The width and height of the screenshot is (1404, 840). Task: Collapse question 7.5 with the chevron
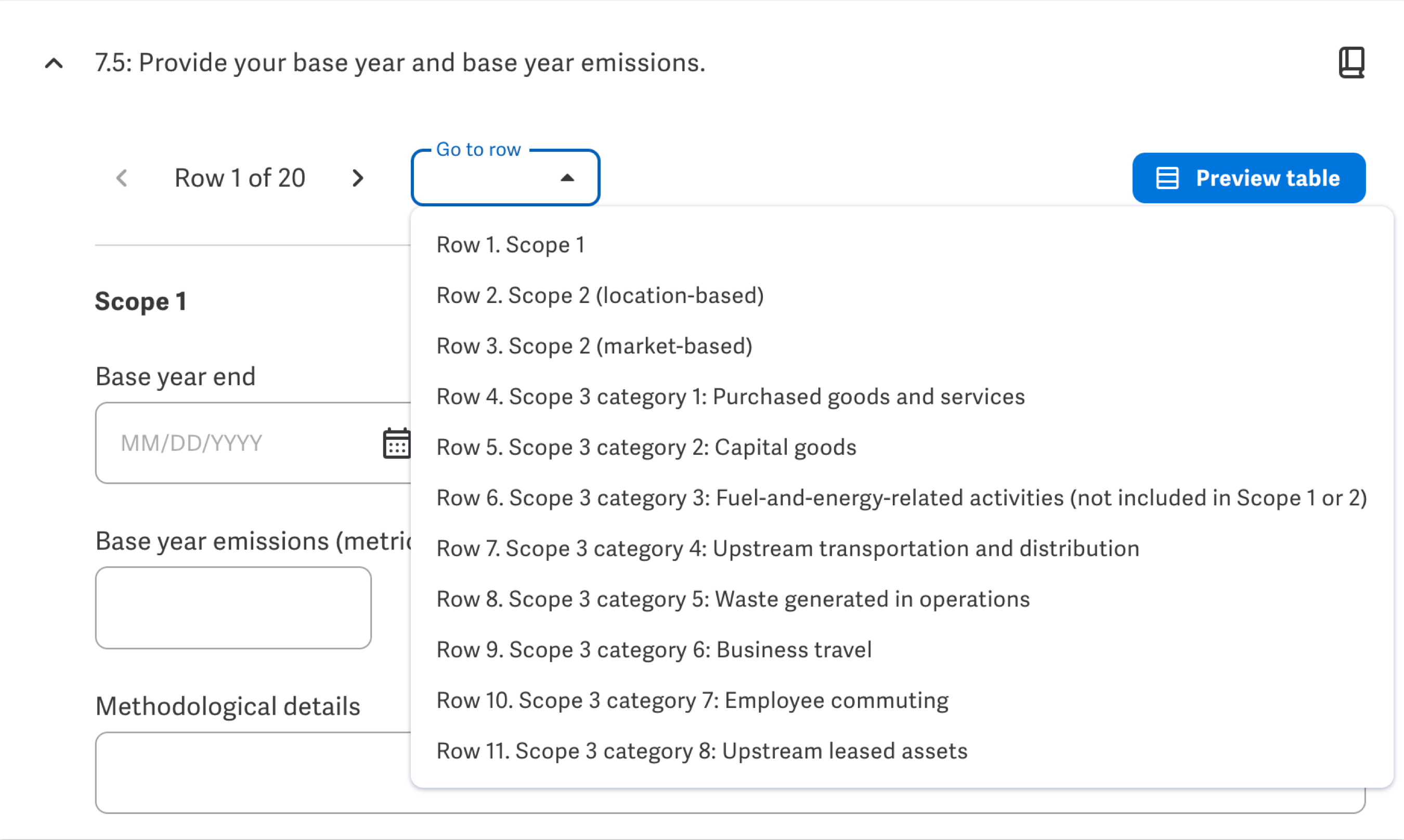54,63
